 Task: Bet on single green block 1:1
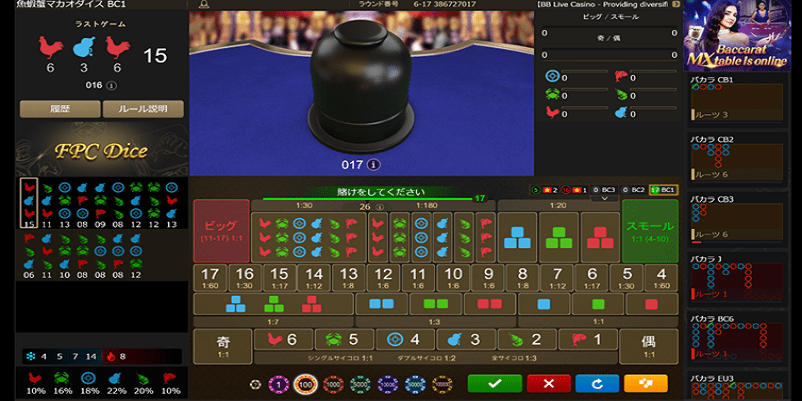(598, 304)
